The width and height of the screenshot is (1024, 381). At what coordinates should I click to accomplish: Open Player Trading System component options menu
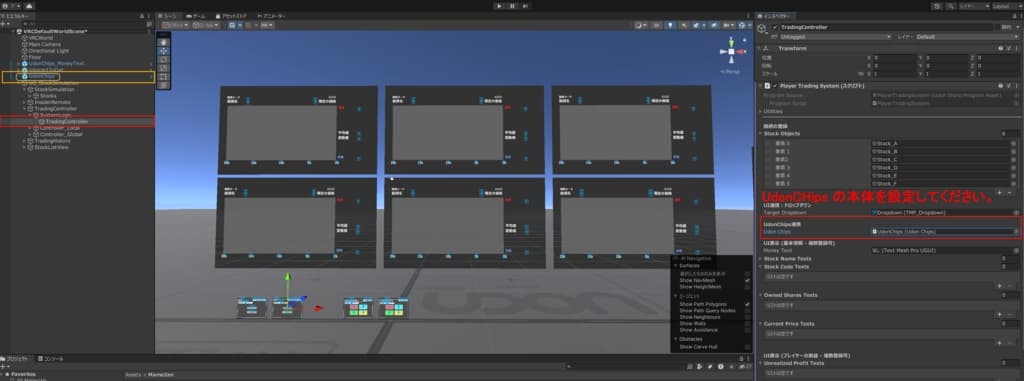click(1016, 86)
